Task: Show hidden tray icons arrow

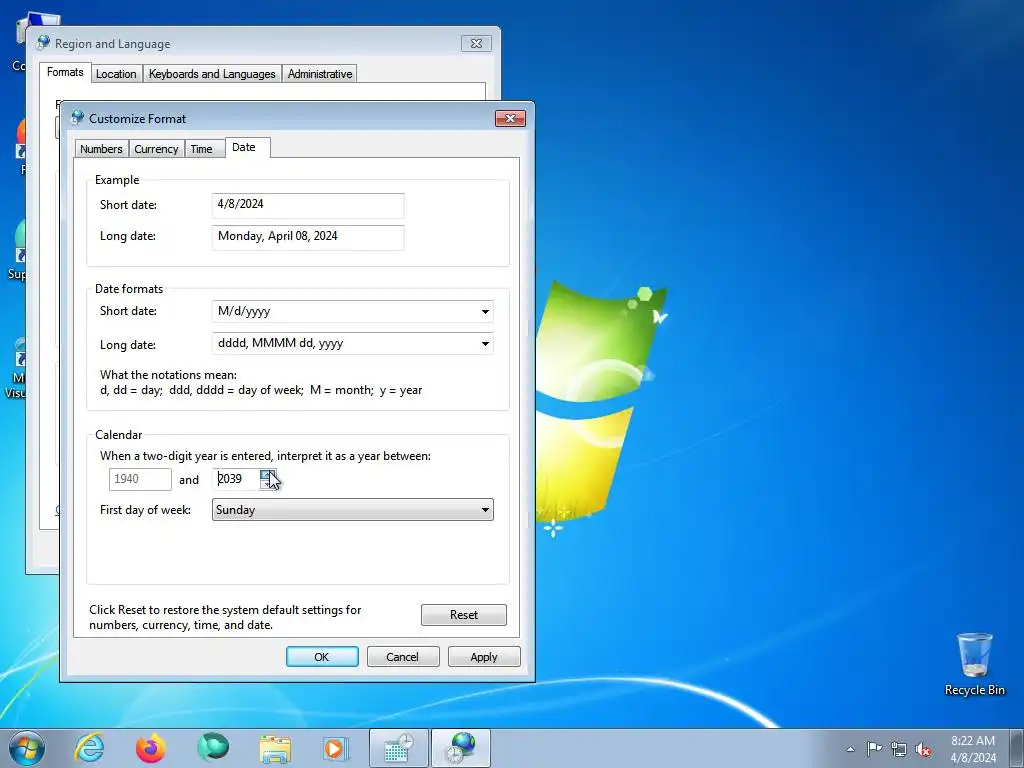Action: click(850, 749)
